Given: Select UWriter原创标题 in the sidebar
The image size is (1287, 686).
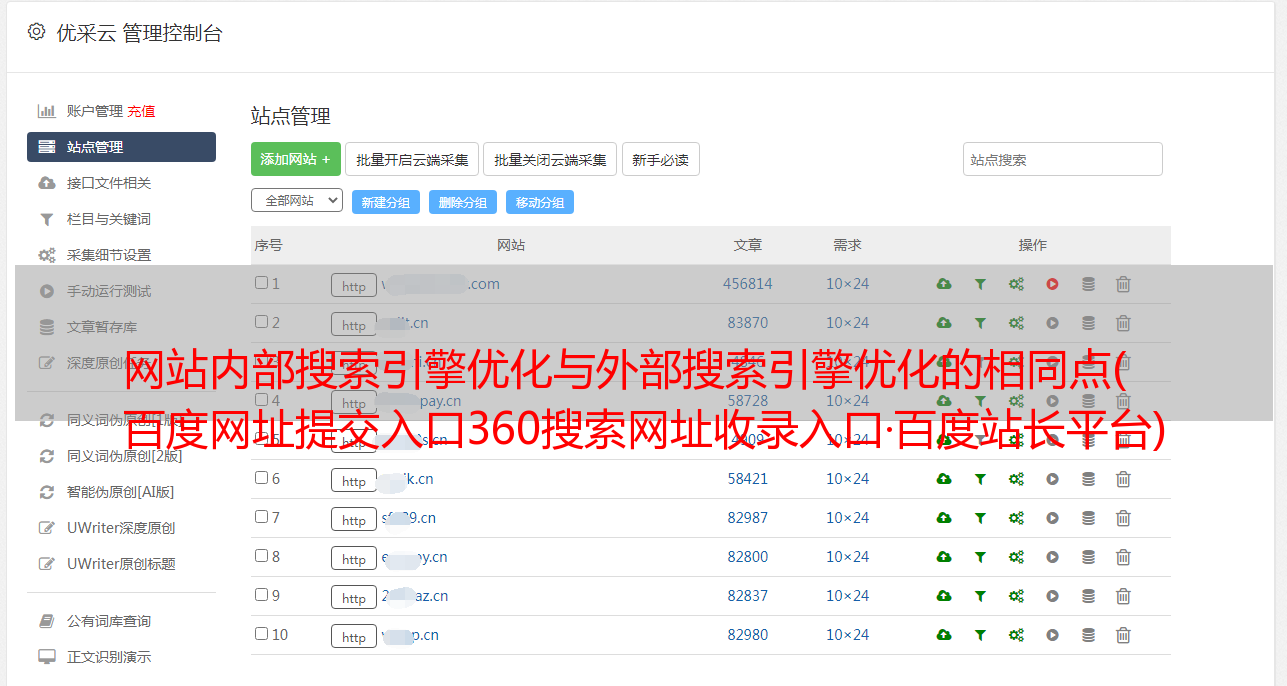Looking at the screenshot, I should pos(121,564).
